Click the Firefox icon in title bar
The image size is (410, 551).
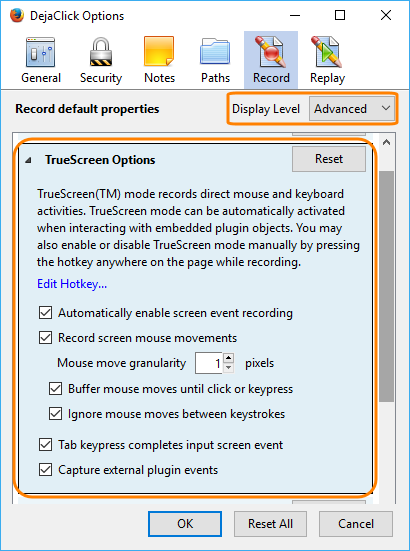pos(17,15)
